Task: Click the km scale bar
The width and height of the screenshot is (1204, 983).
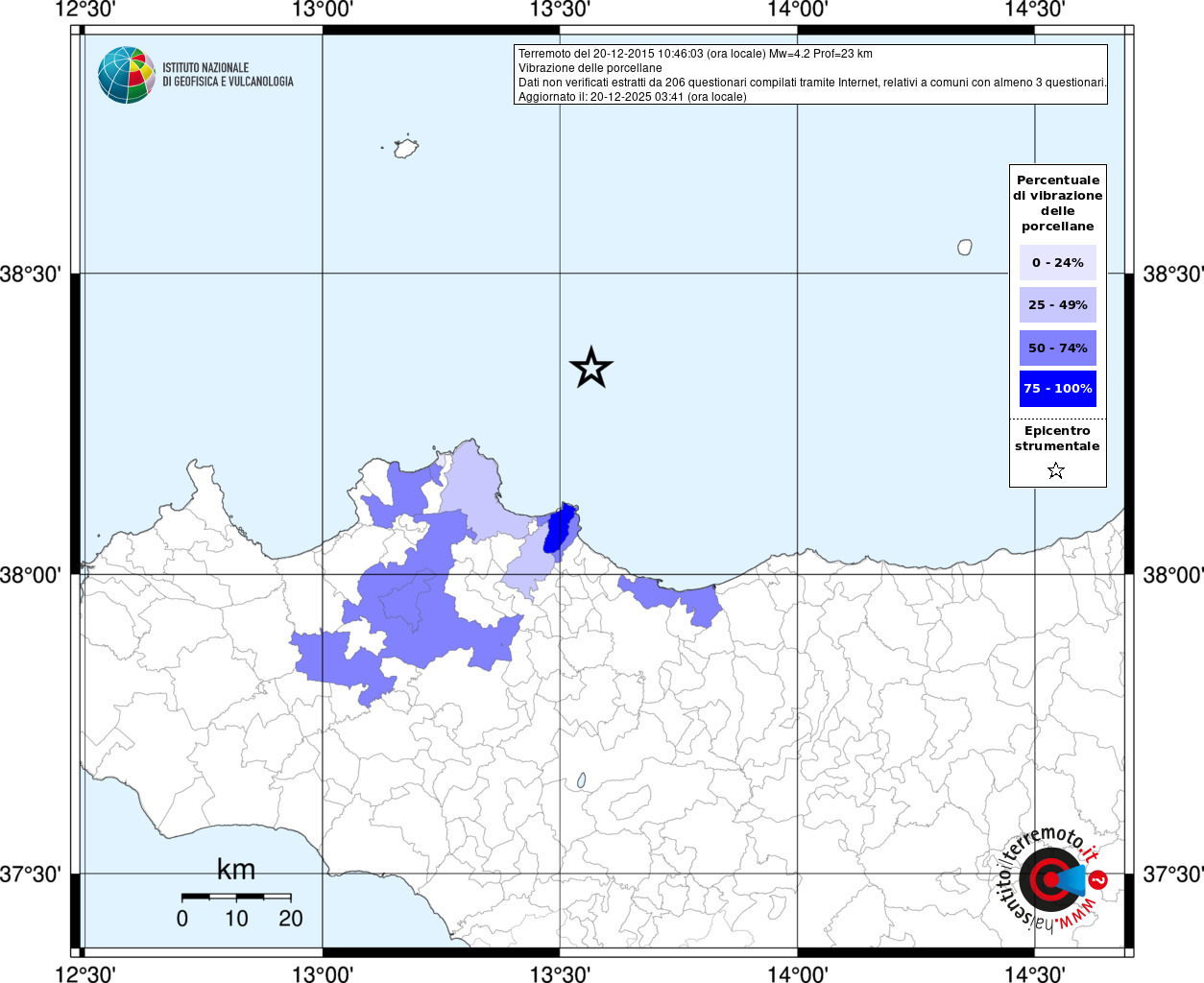Action: [236, 897]
